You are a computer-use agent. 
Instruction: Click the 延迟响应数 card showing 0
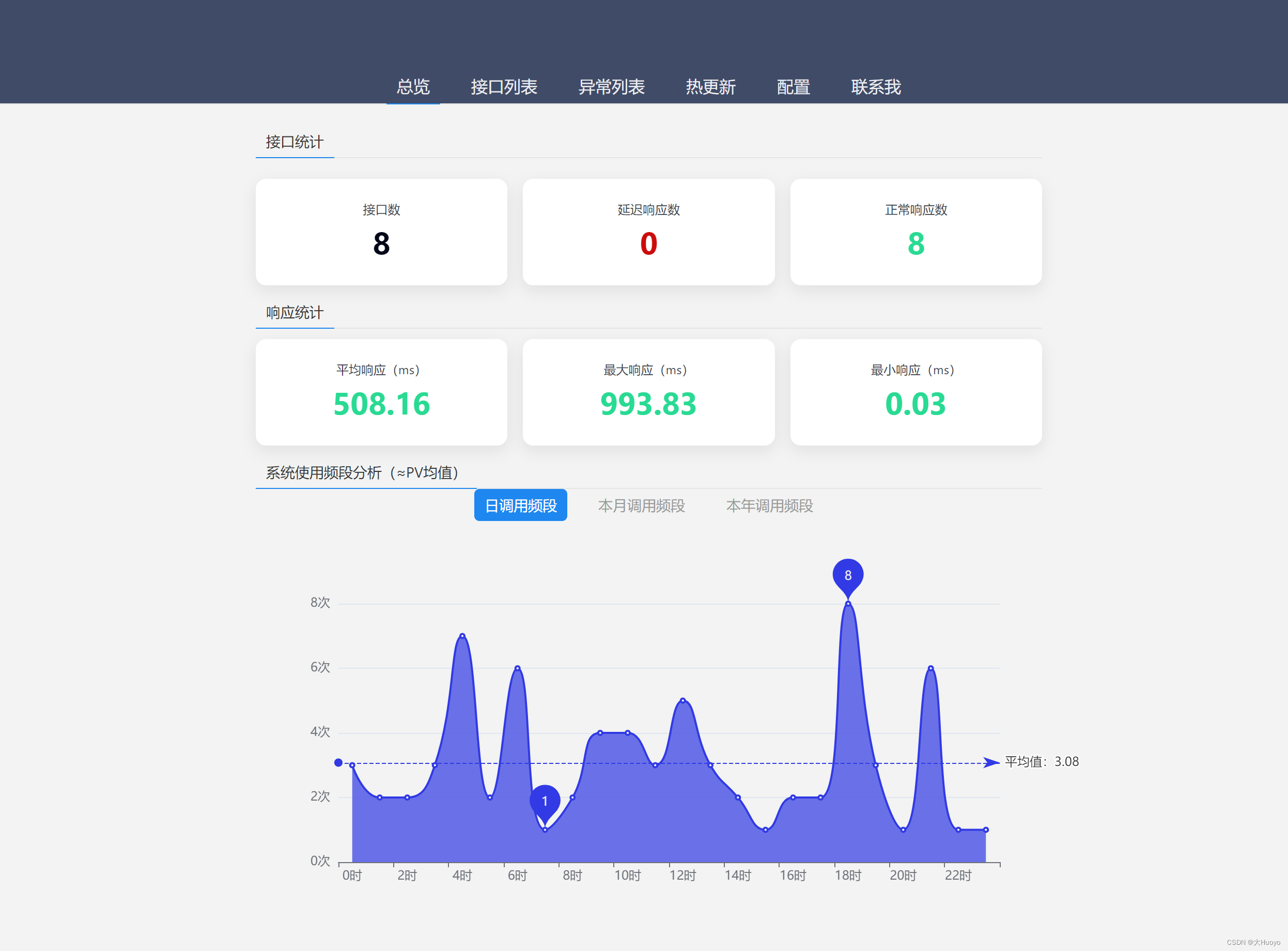(648, 232)
